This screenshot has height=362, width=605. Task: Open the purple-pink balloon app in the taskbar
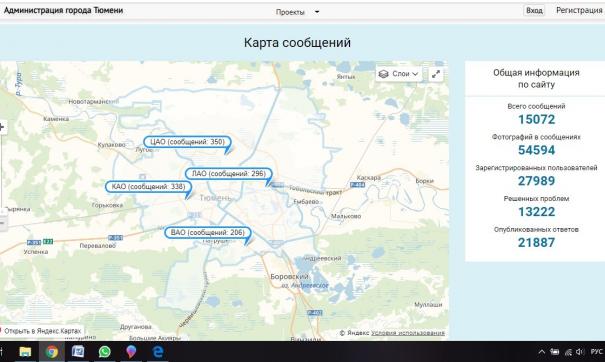(131, 352)
